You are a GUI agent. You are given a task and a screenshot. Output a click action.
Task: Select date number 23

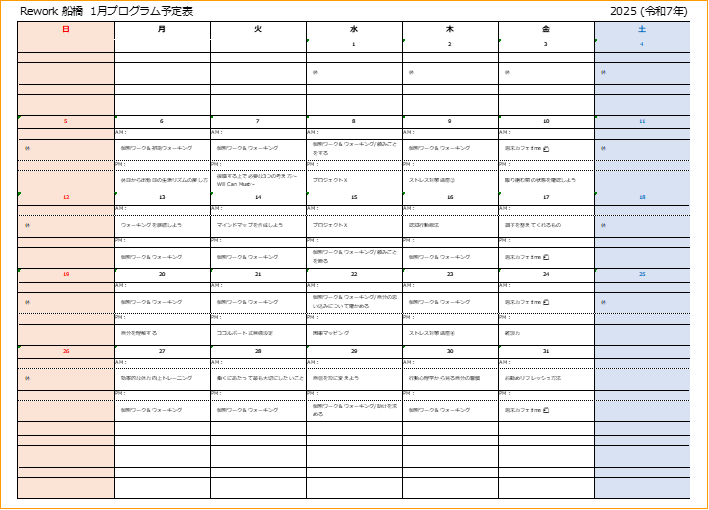tap(450, 274)
